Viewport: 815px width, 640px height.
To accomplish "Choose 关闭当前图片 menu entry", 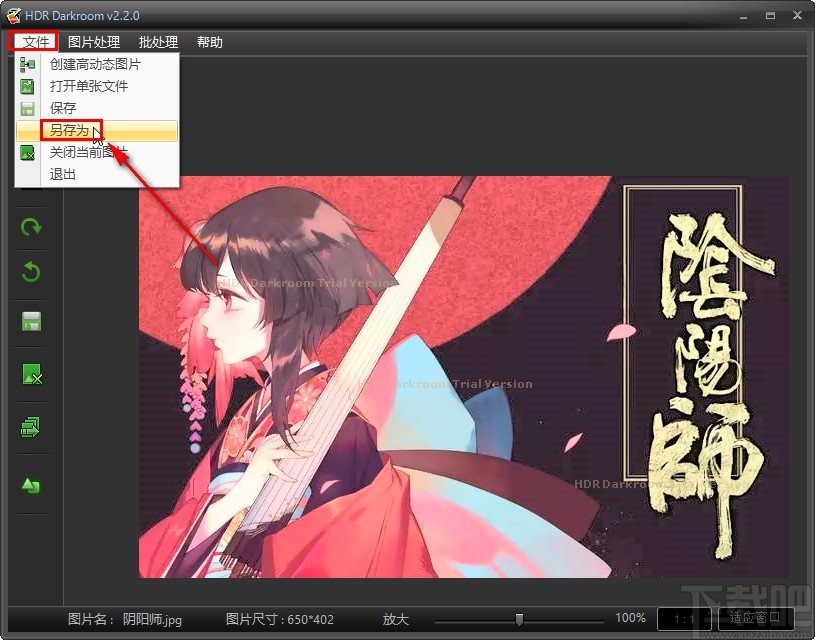I will point(97,152).
